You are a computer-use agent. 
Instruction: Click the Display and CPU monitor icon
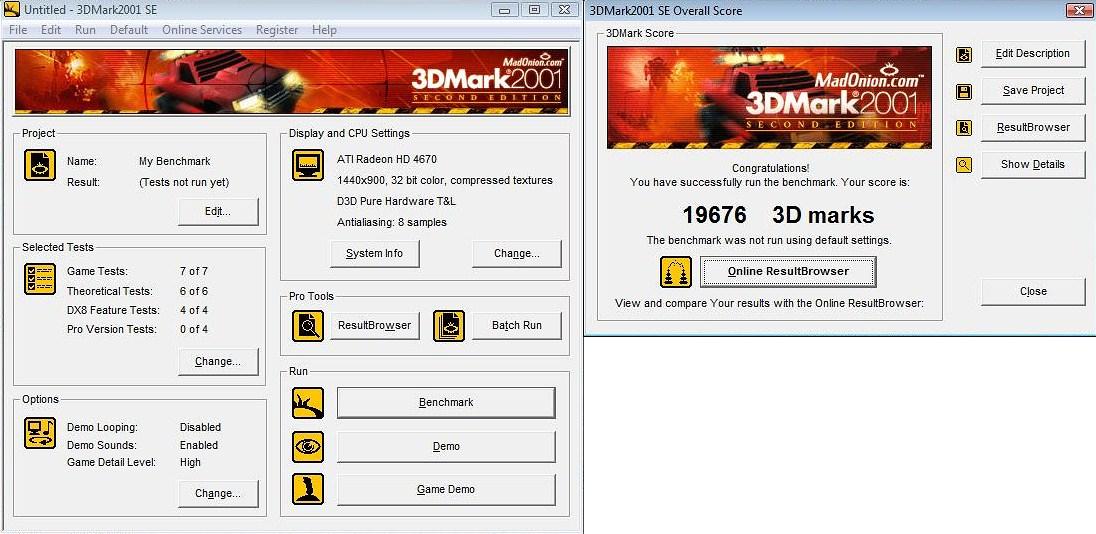click(307, 165)
